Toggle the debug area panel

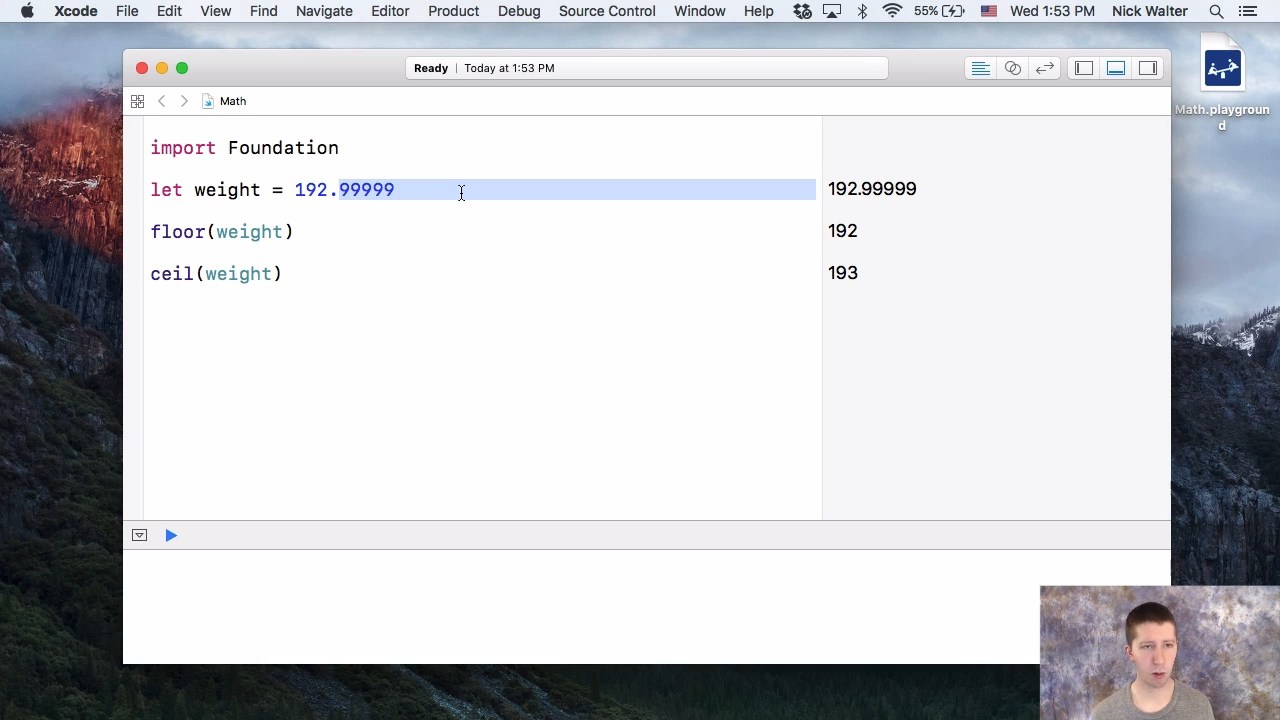point(1116,68)
